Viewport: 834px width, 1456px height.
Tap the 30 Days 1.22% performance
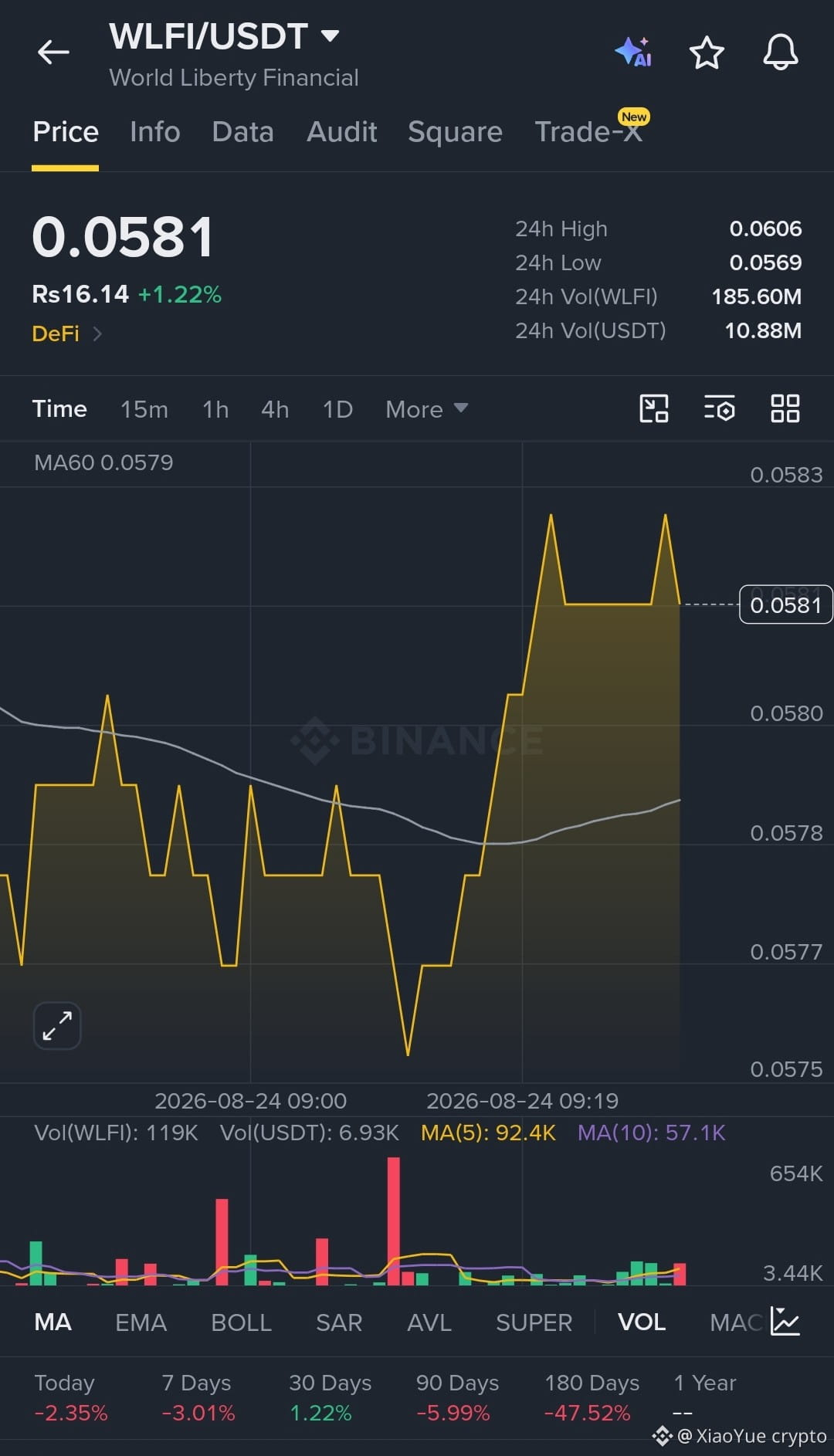click(331, 1397)
